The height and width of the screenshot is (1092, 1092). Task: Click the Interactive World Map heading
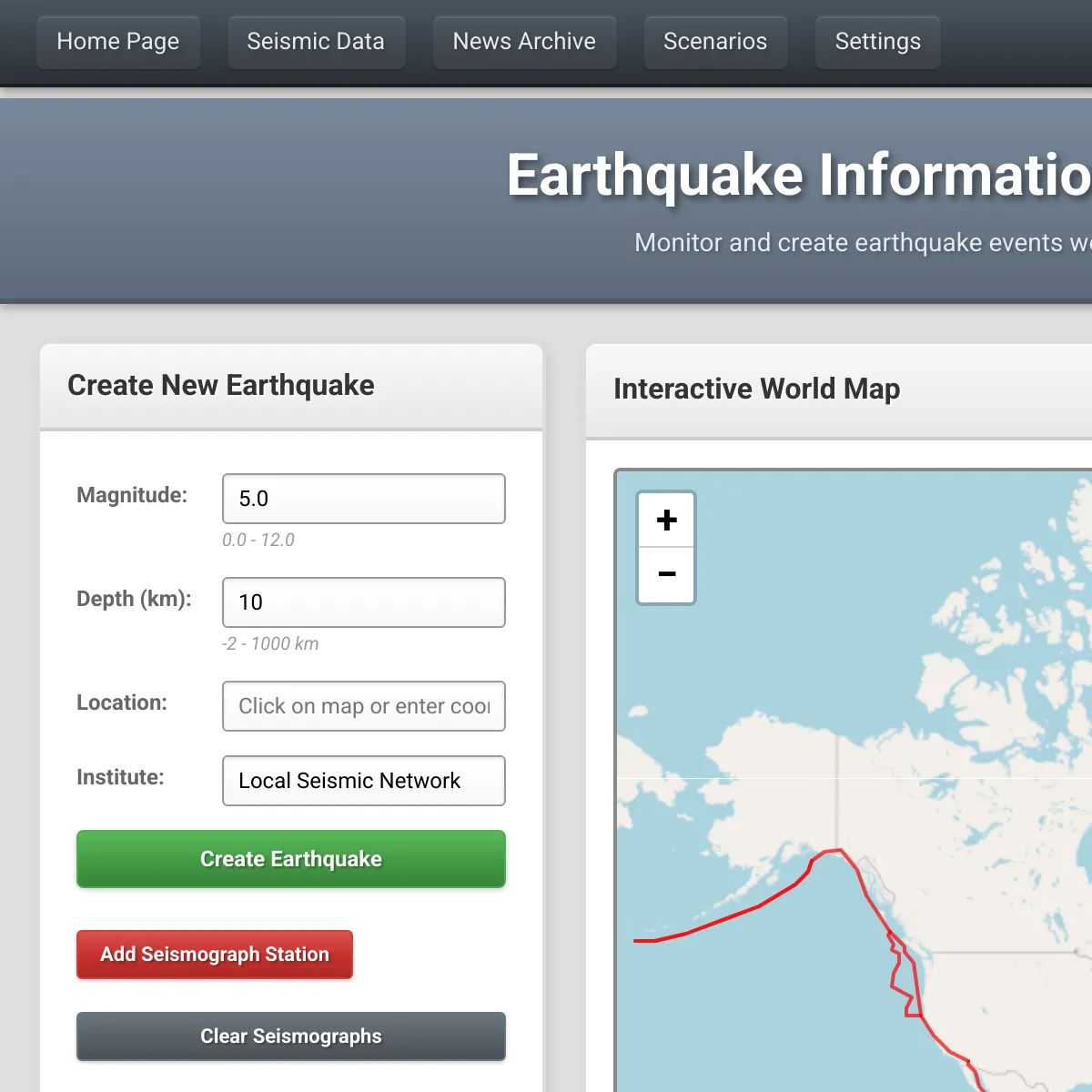point(756,389)
